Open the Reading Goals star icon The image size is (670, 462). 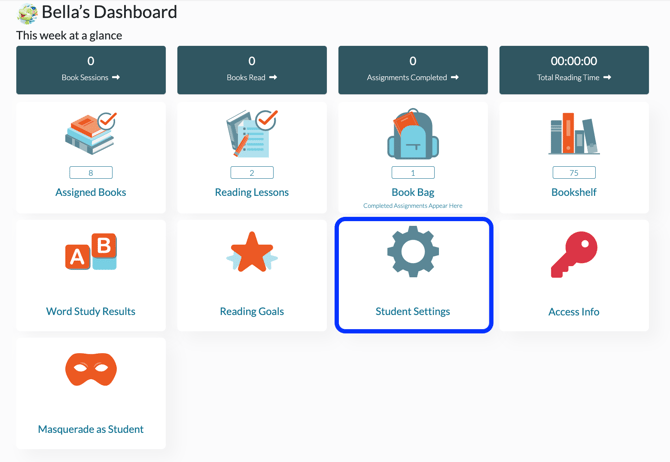point(252,252)
